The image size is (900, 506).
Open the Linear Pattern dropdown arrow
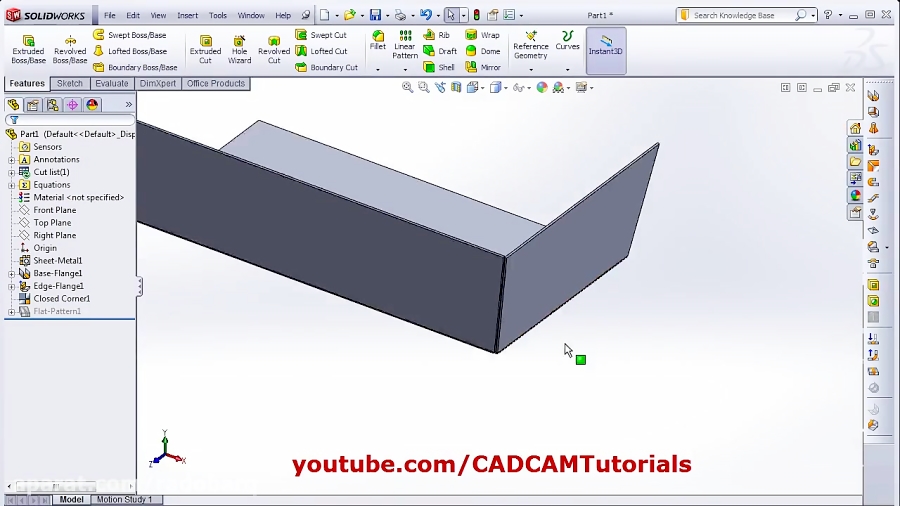tap(405, 69)
